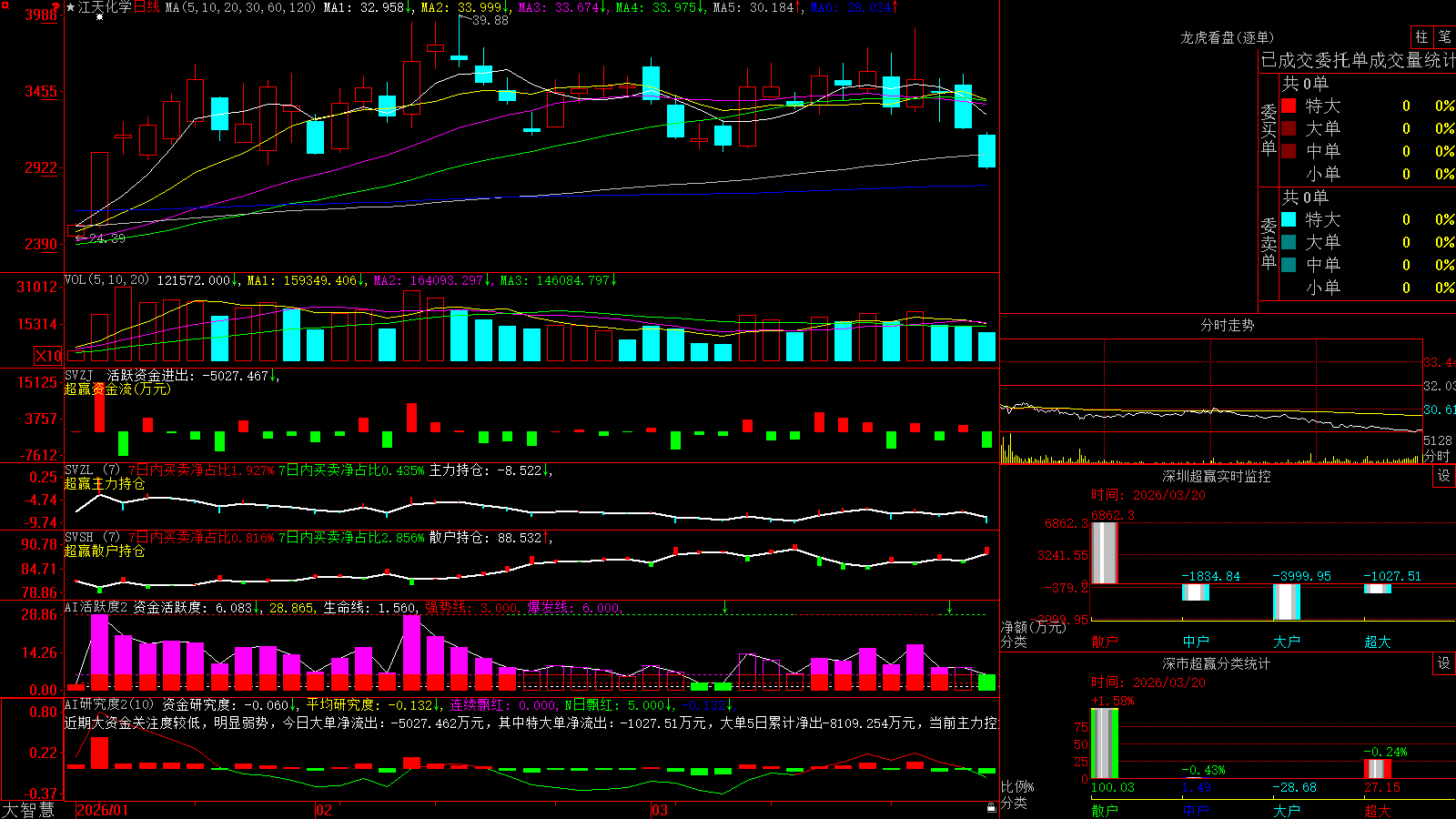The height and width of the screenshot is (819, 1456).
Task: Click the 主力持仓: -8.522 value
Action: click(487, 470)
